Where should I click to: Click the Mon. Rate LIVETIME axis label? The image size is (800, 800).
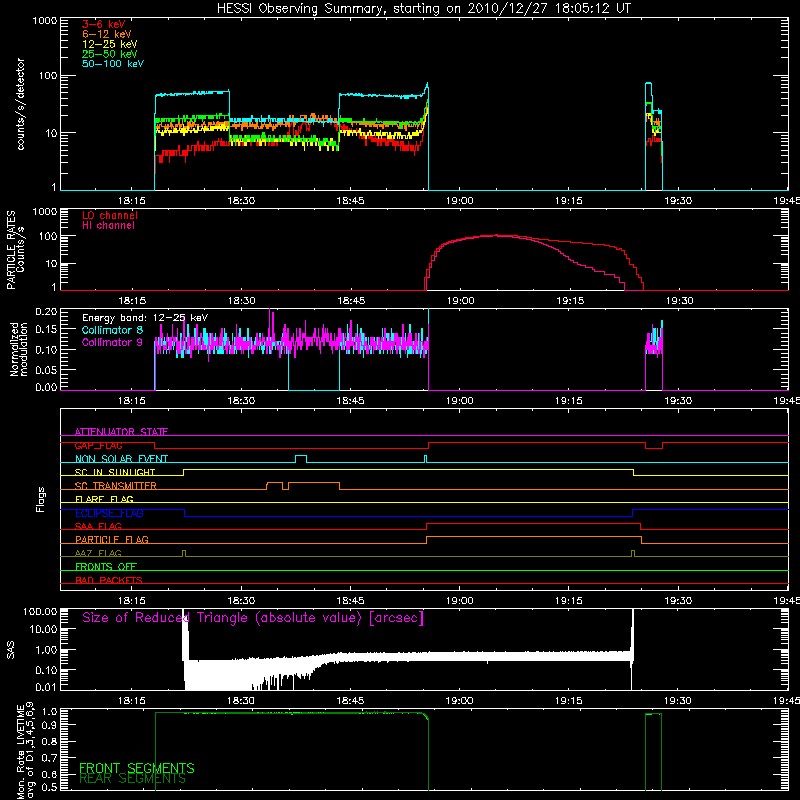pyautogui.click(x=25, y=751)
